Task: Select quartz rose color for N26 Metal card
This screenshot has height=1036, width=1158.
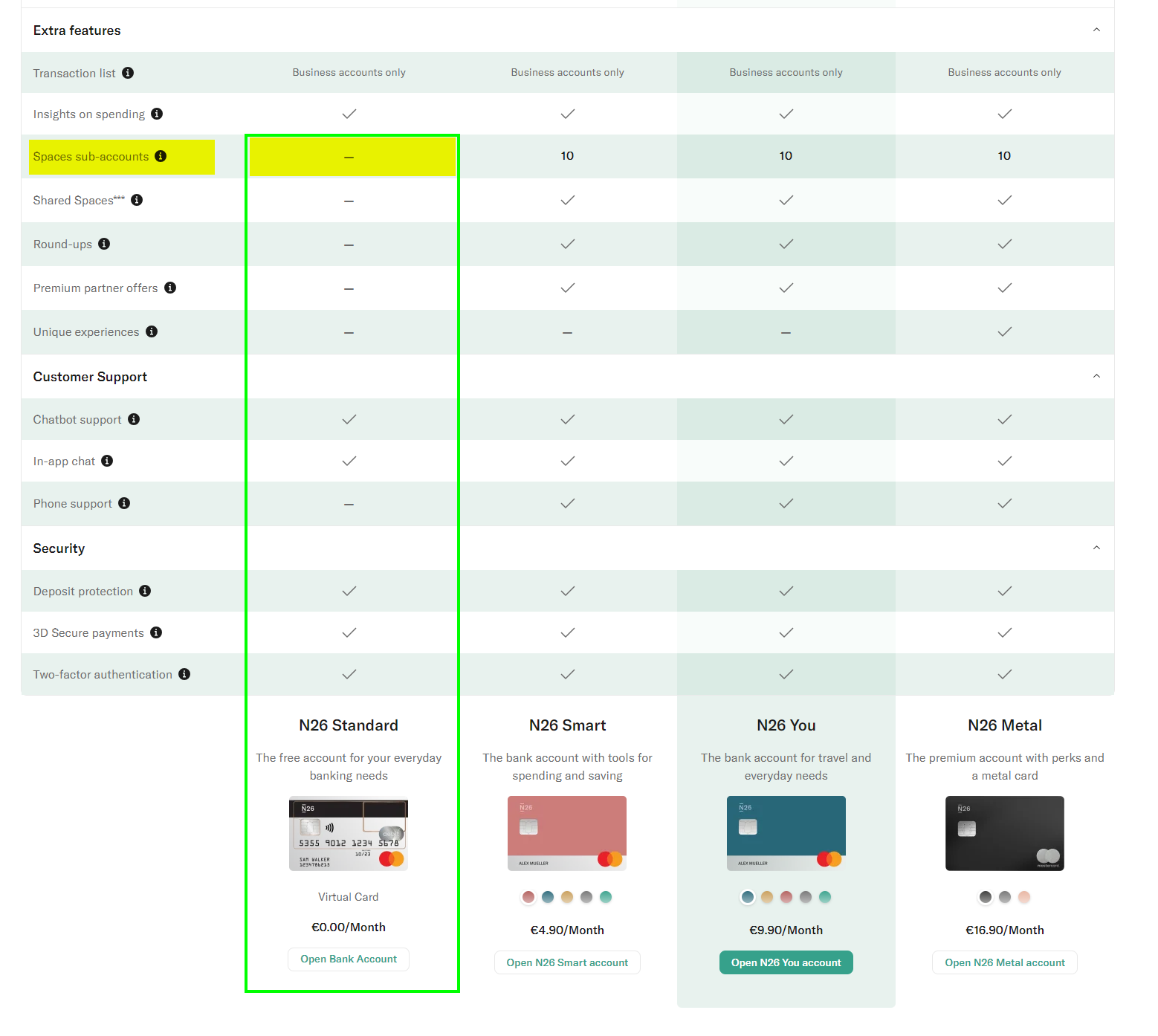Action: [1024, 897]
